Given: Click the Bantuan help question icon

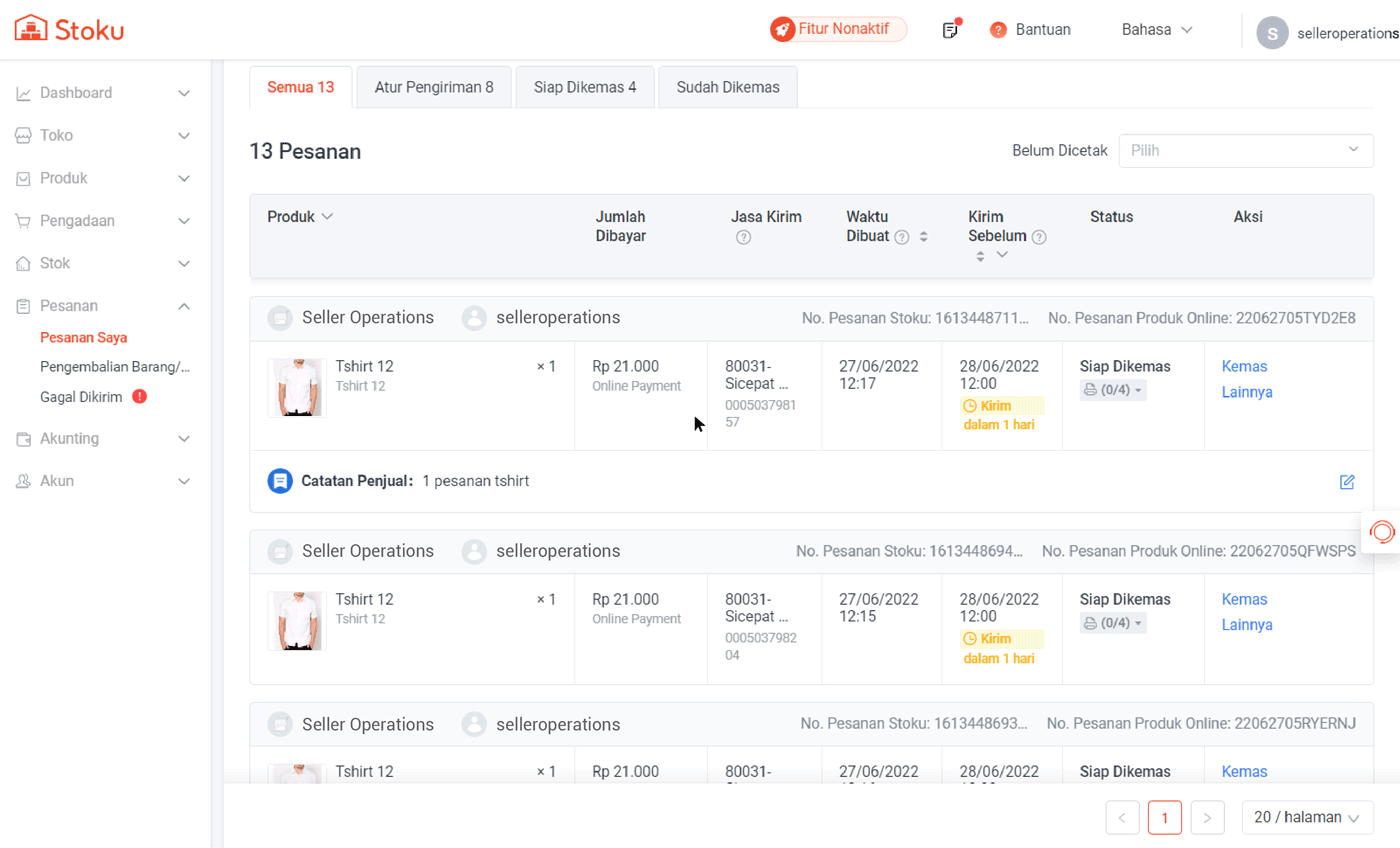Looking at the screenshot, I should (998, 30).
